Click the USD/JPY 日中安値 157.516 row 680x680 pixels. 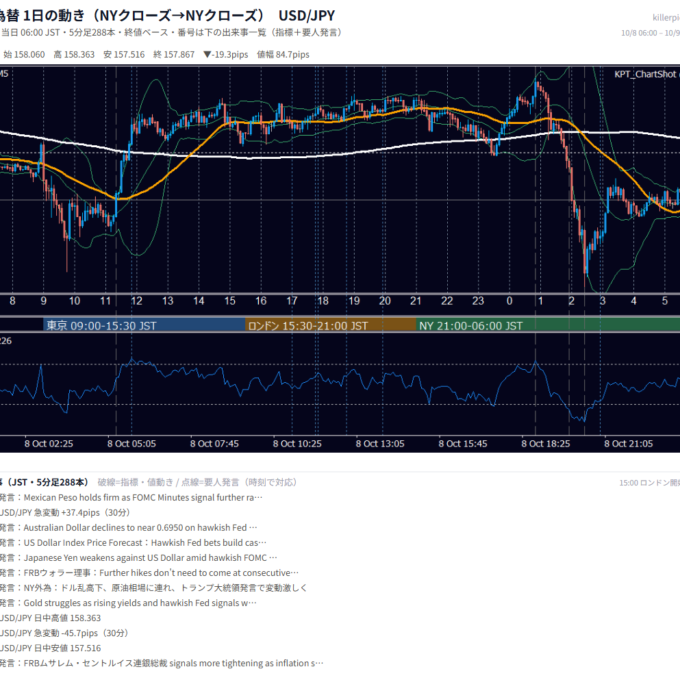(50, 648)
